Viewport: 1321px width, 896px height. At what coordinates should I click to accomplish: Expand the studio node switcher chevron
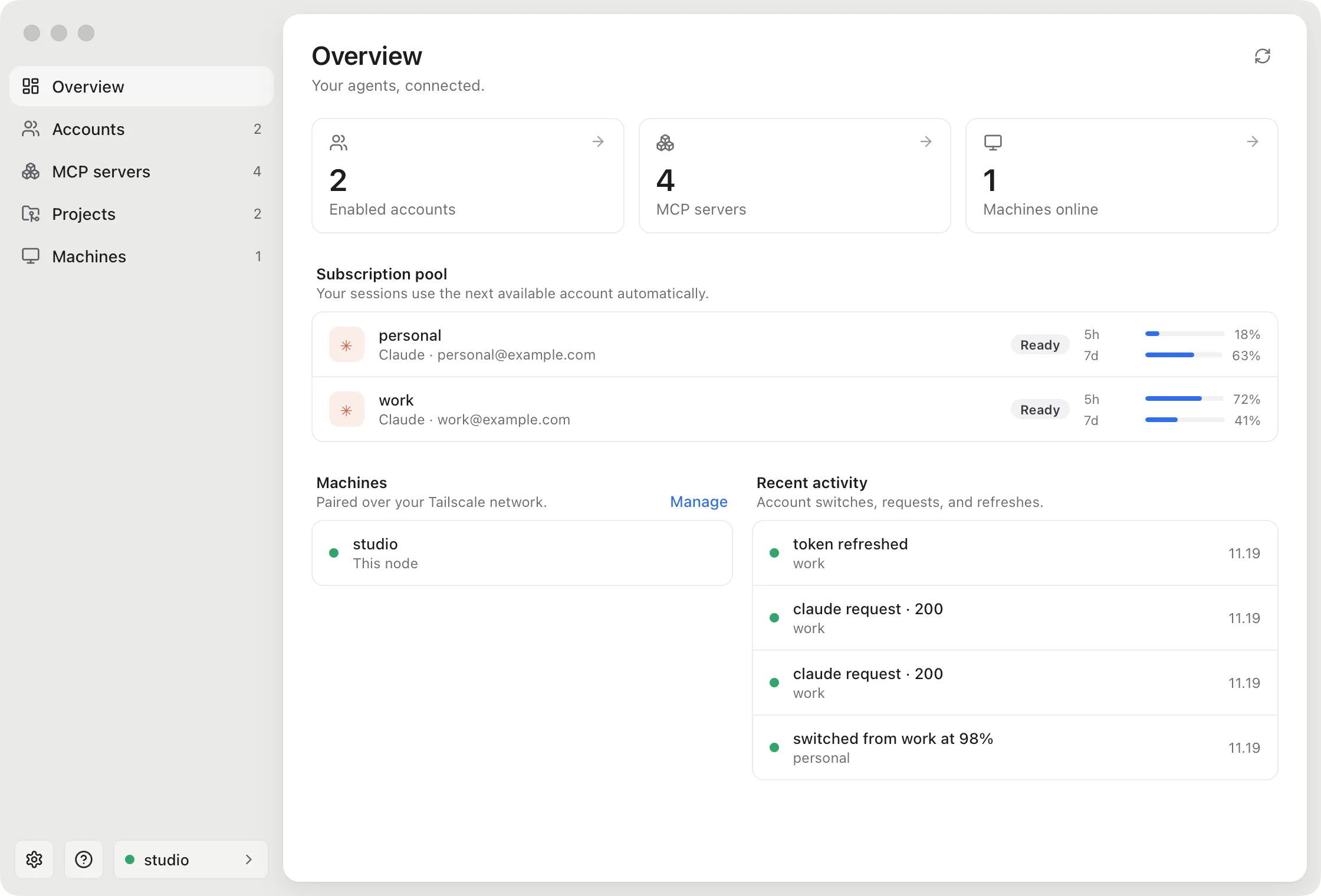249,859
